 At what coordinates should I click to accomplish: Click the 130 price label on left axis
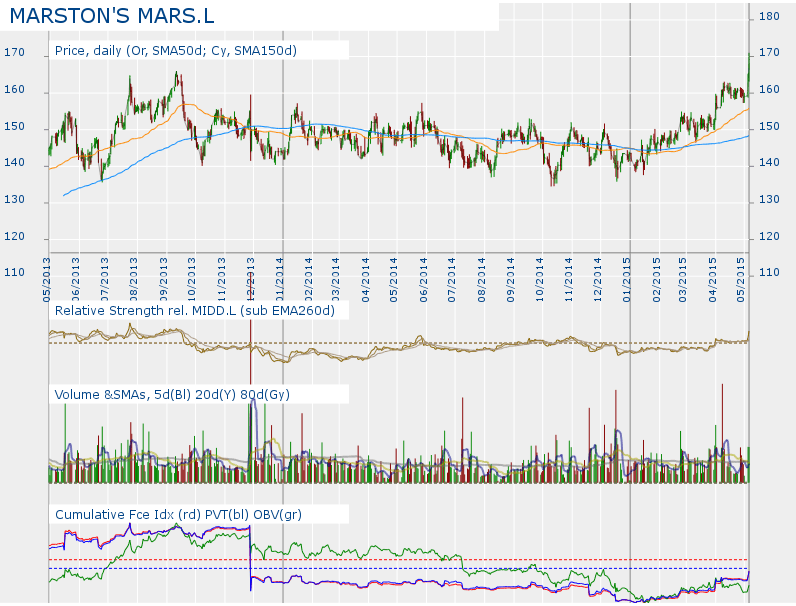pos(14,199)
